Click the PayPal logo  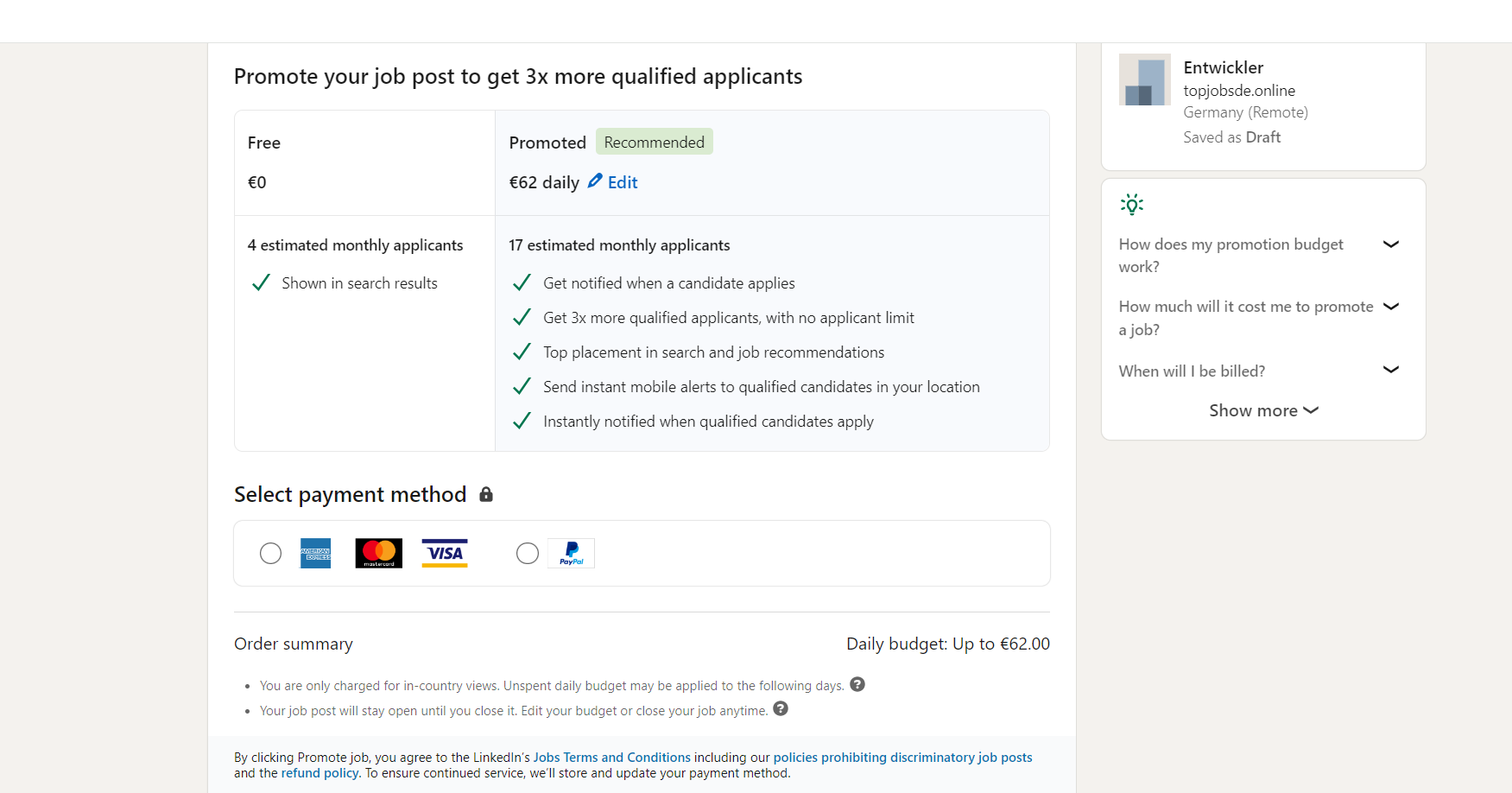coord(572,553)
